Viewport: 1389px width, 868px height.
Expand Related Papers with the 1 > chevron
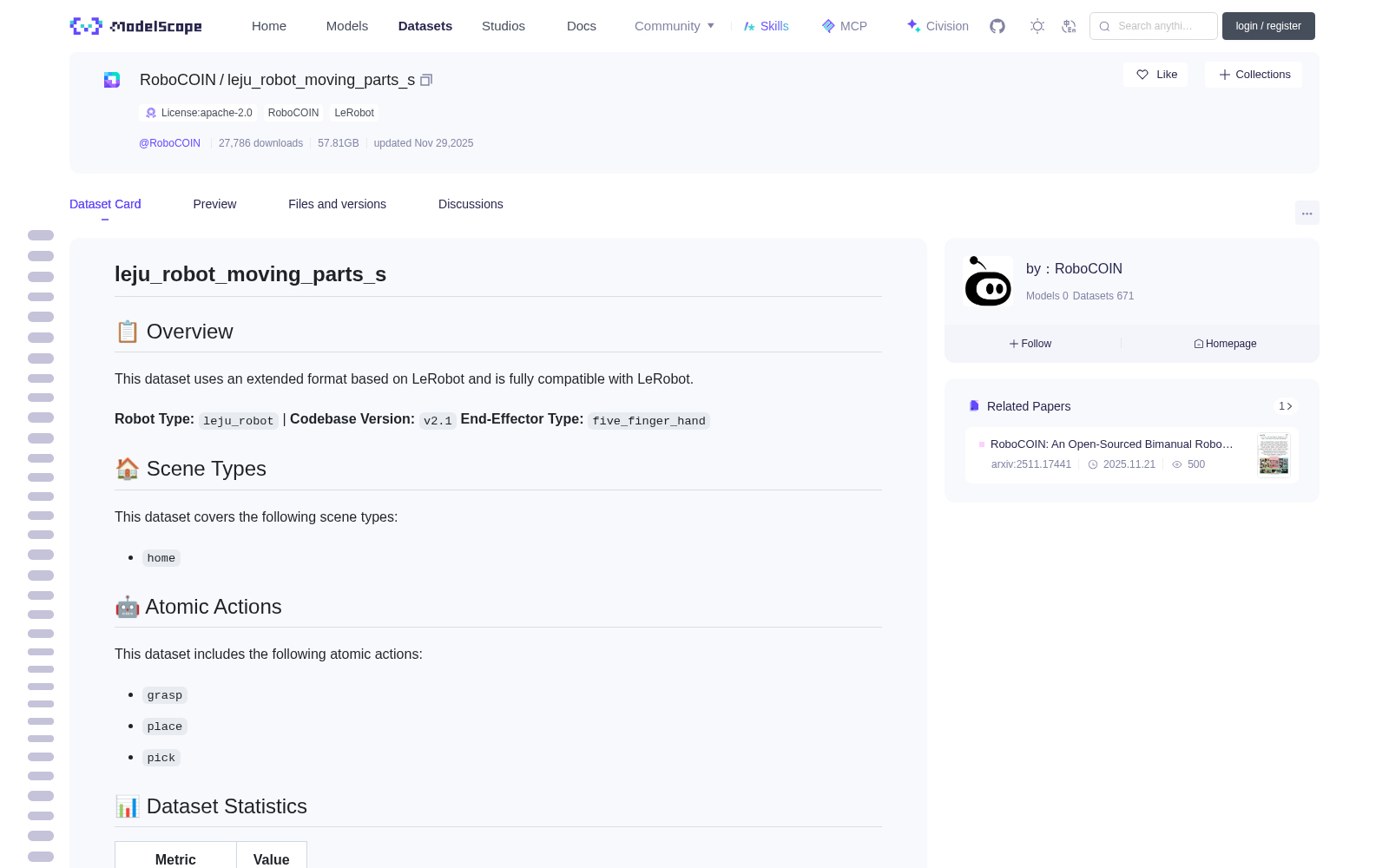tap(1286, 406)
